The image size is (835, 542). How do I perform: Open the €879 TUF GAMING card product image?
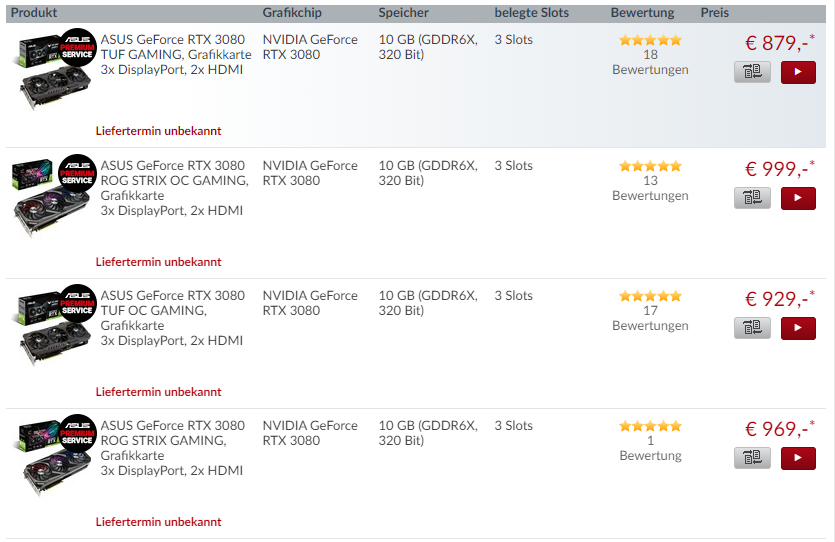[53, 70]
